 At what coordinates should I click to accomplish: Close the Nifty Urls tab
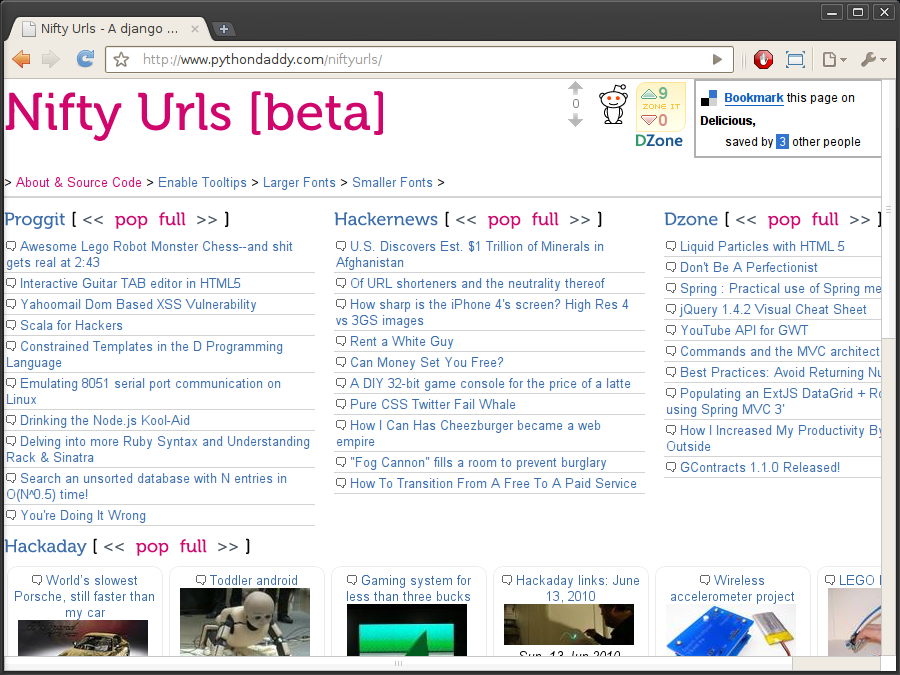click(195, 29)
